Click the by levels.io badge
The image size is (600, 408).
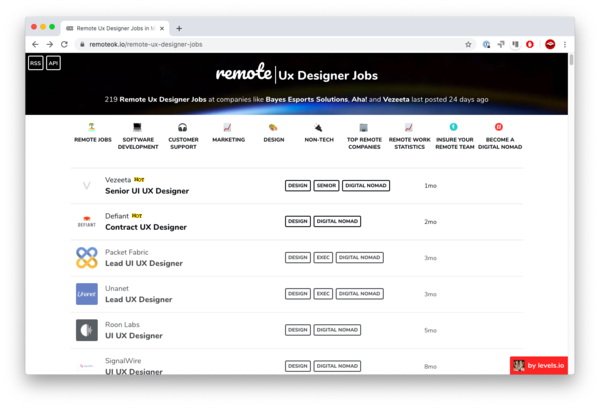[x=539, y=366]
